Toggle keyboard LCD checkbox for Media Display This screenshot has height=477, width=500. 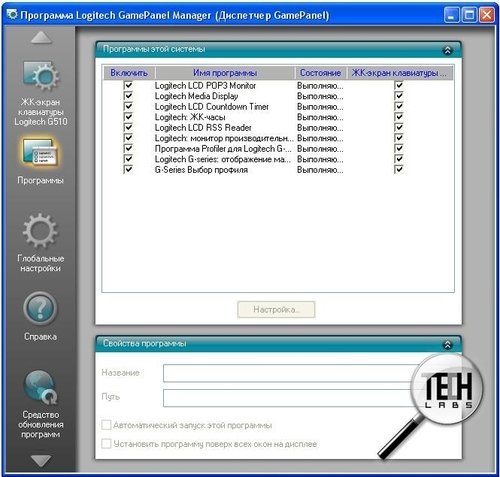(399, 96)
